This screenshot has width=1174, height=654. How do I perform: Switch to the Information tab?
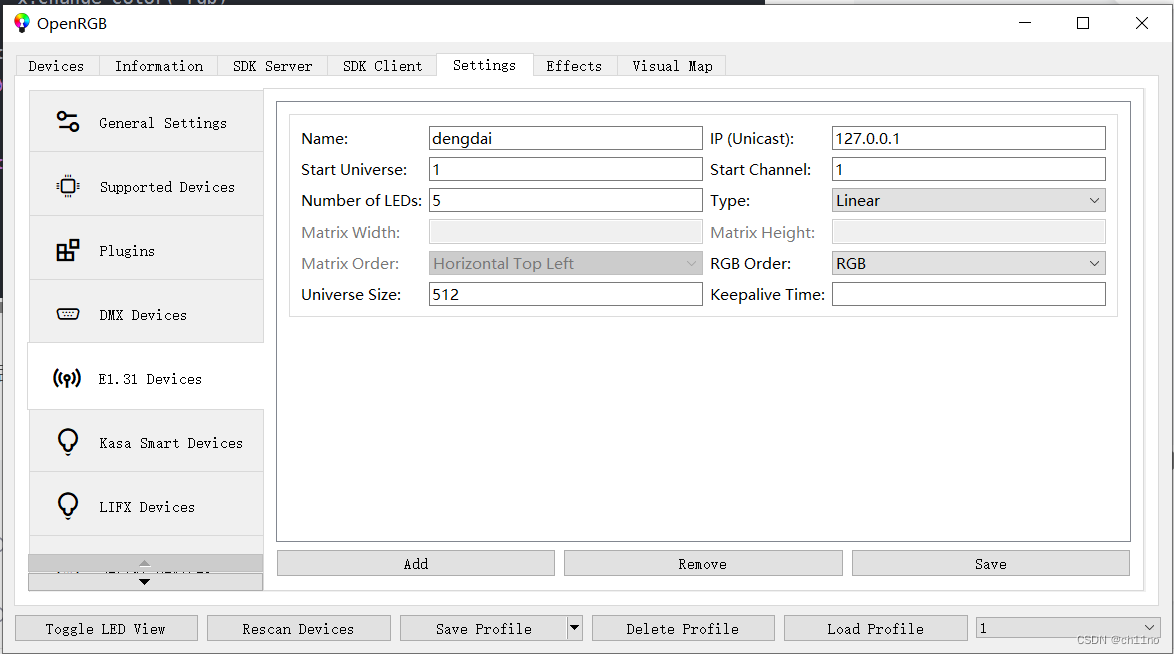tap(159, 66)
